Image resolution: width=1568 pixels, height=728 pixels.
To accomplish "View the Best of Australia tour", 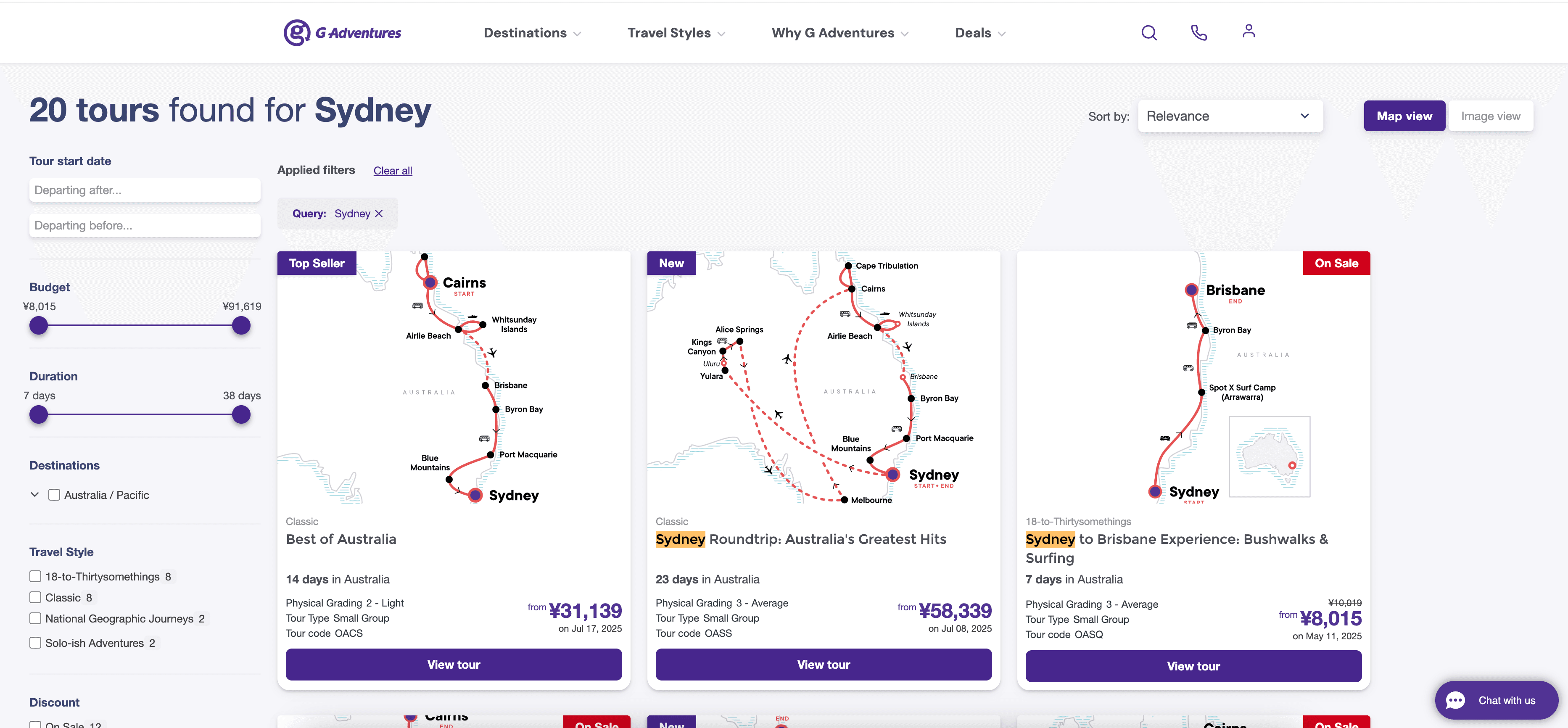I will [453, 664].
